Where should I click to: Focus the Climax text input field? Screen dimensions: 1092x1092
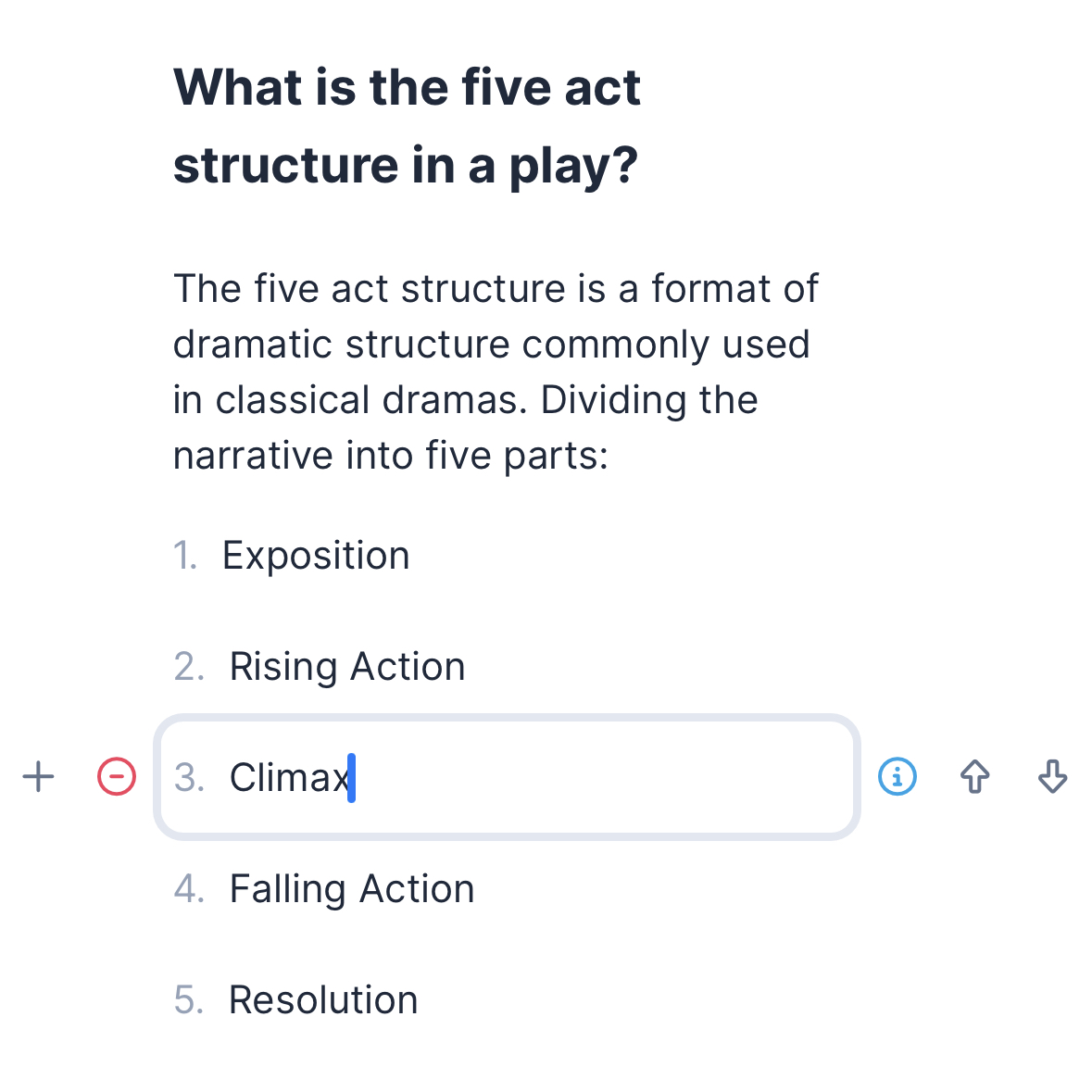pyautogui.click(x=507, y=777)
